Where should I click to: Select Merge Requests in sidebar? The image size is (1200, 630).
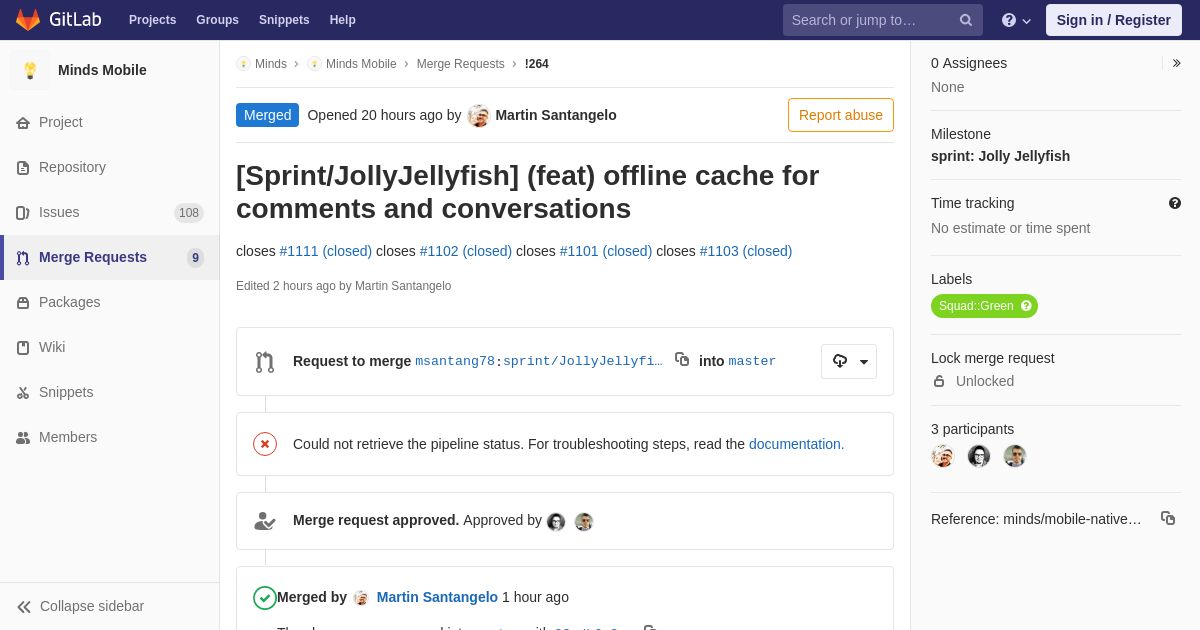[110, 258]
